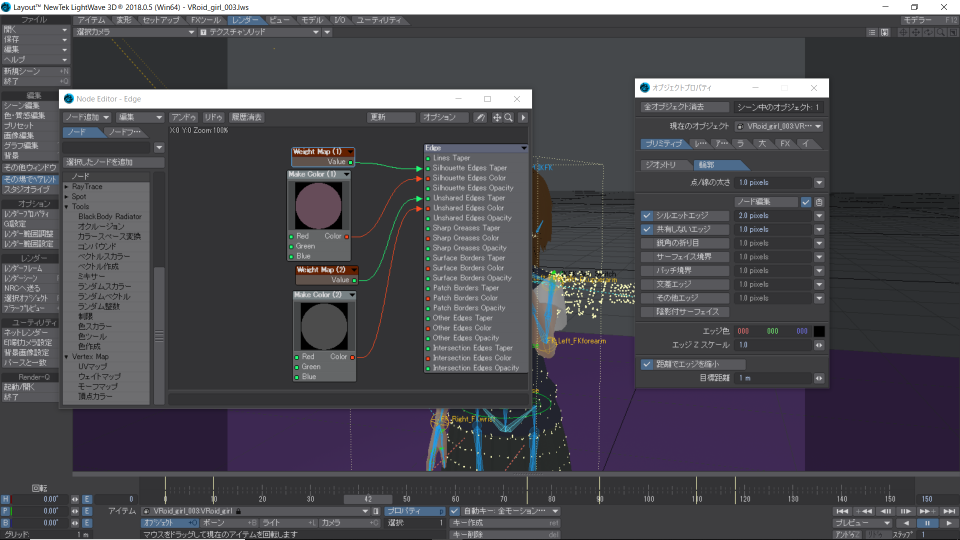This screenshot has width=960, height=540.
Task: Jump to next keyframe button
Action: 928,511
